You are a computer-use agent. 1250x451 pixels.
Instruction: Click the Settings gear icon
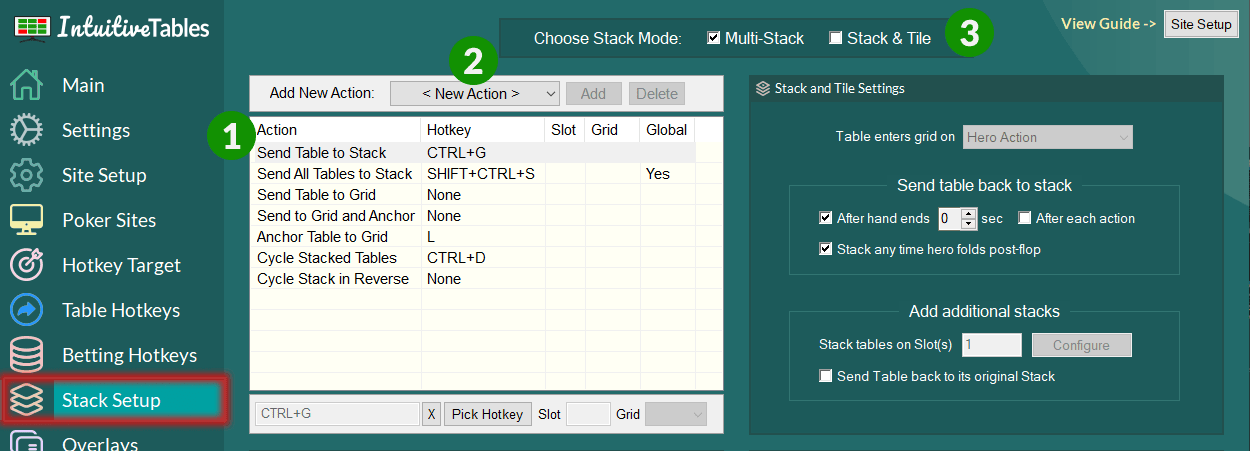tap(26, 131)
